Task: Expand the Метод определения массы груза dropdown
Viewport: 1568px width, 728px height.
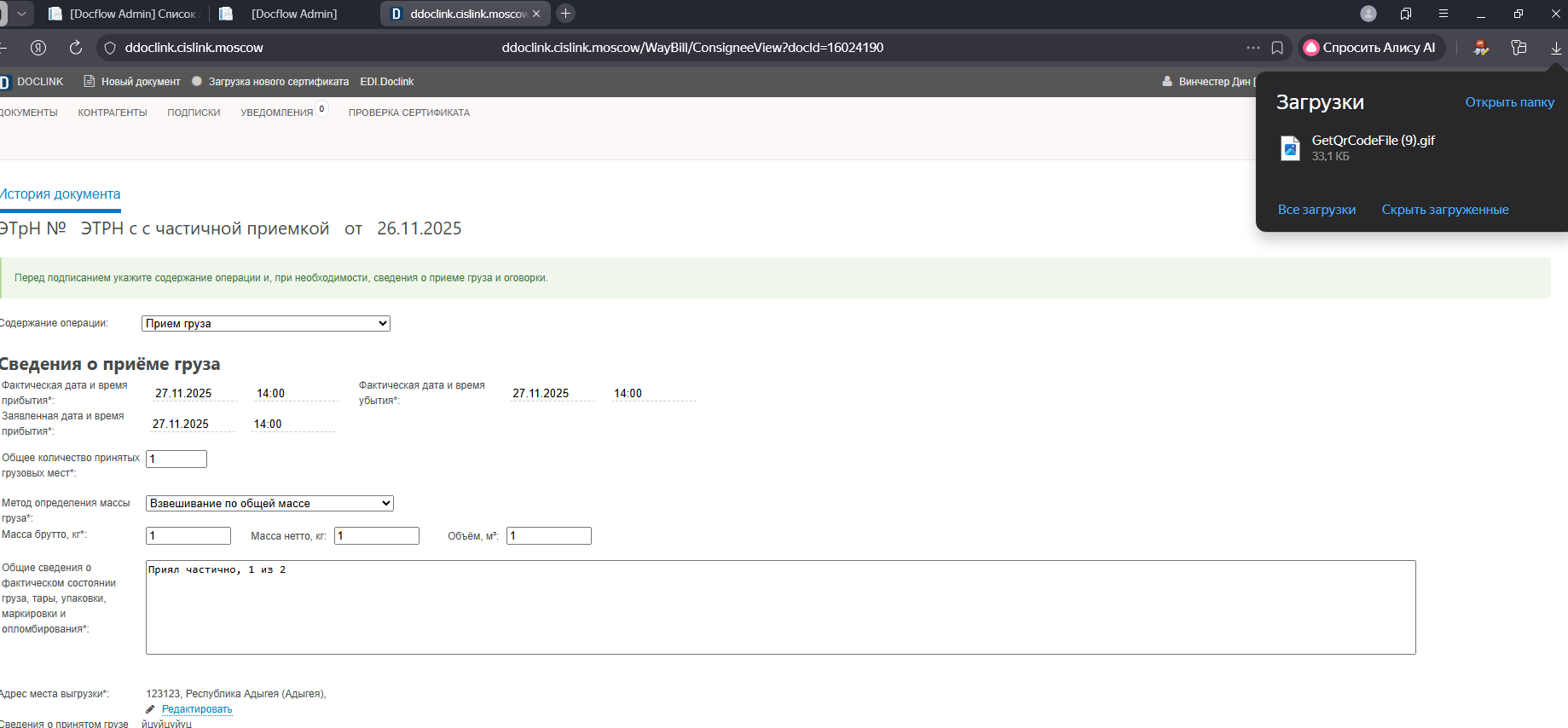Action: pyautogui.click(x=269, y=504)
